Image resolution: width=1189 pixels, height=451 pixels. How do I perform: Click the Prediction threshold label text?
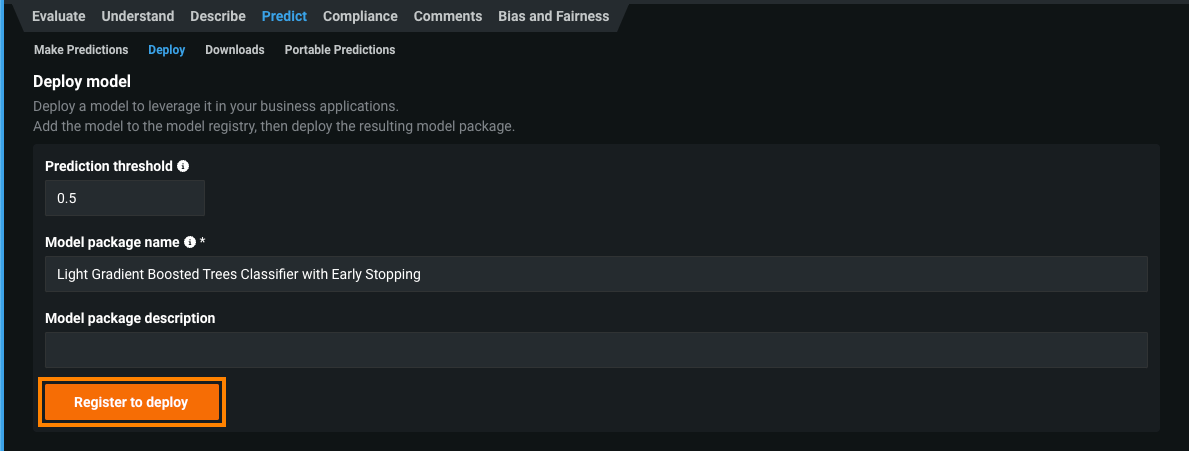click(109, 166)
